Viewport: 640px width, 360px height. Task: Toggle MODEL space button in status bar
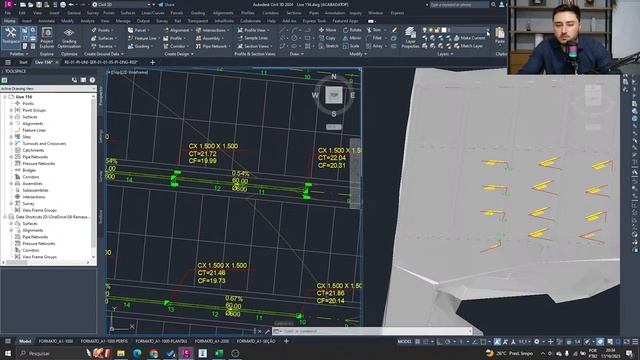pos(404,341)
